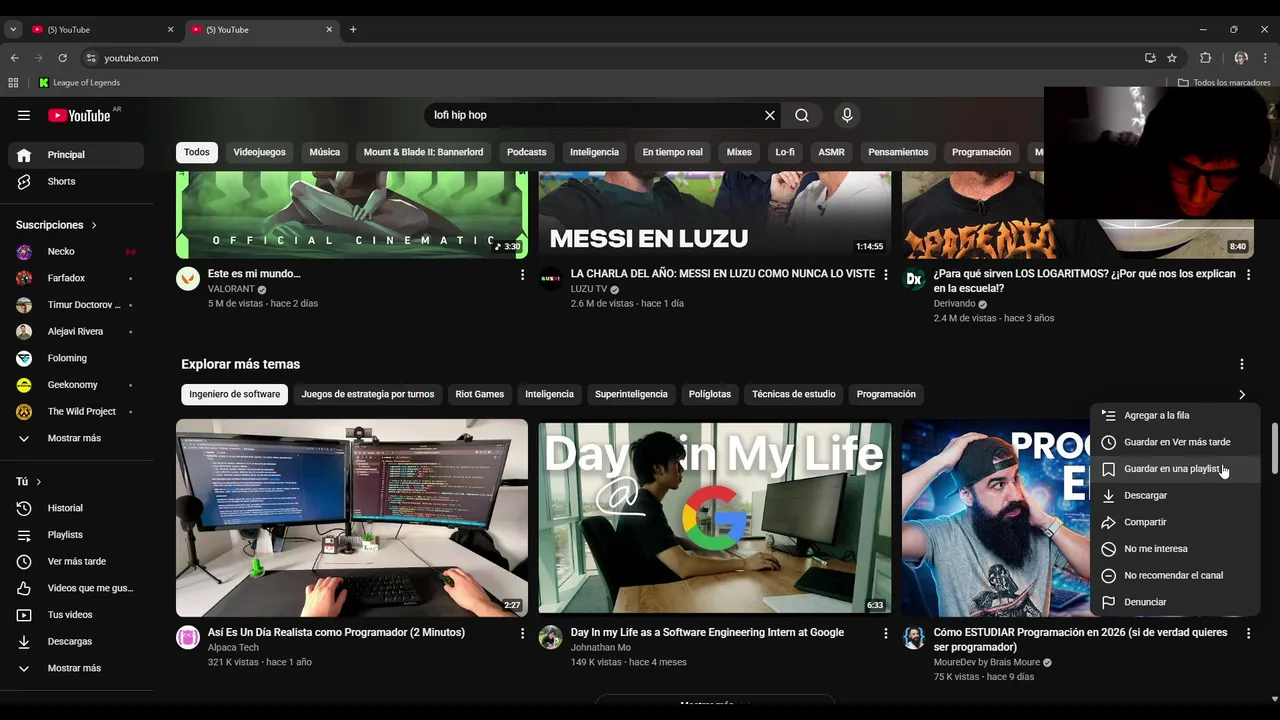This screenshot has height=720, width=1280.
Task: Select Compartir from the menu
Action: (1174, 522)
